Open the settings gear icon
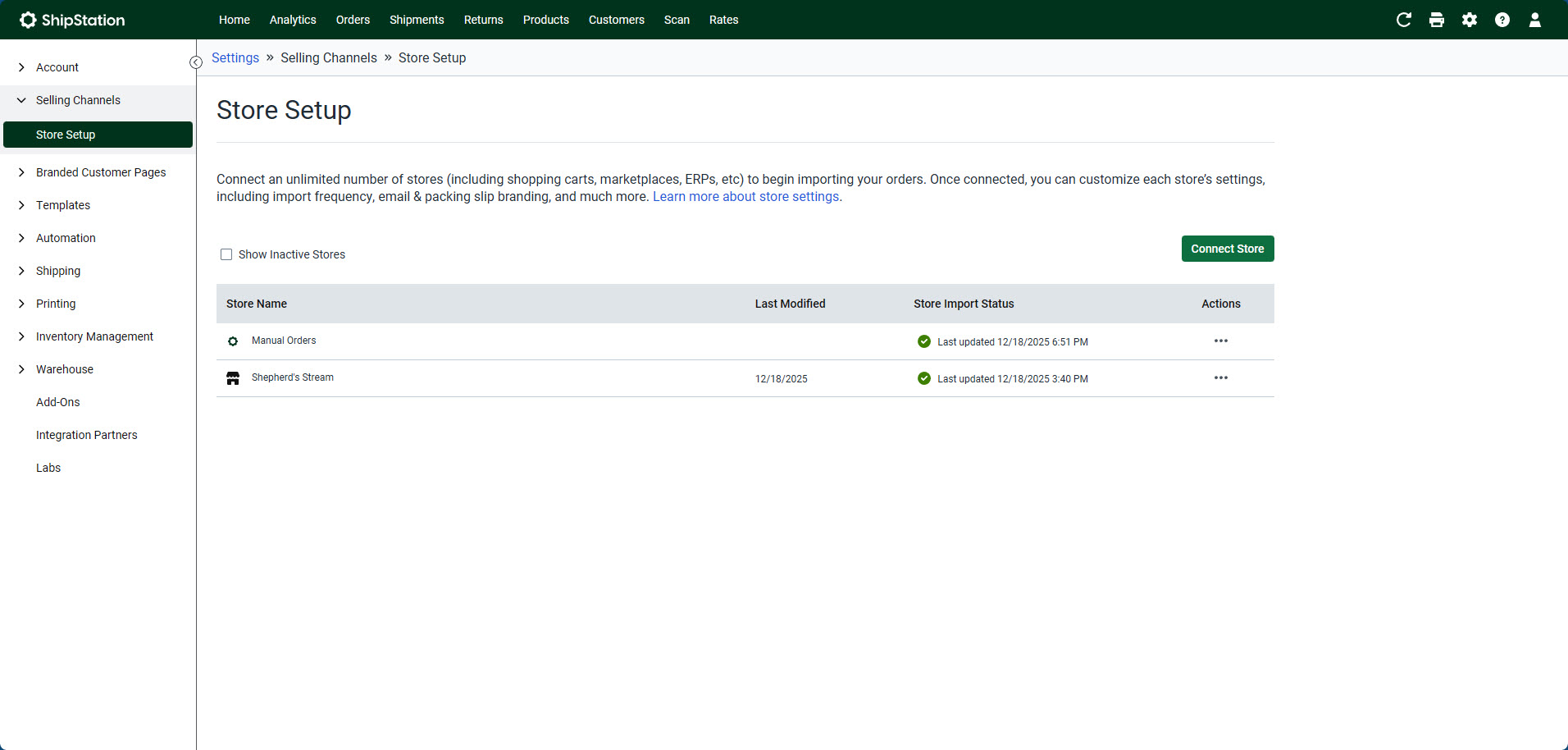1568x750 pixels. 1469,20
